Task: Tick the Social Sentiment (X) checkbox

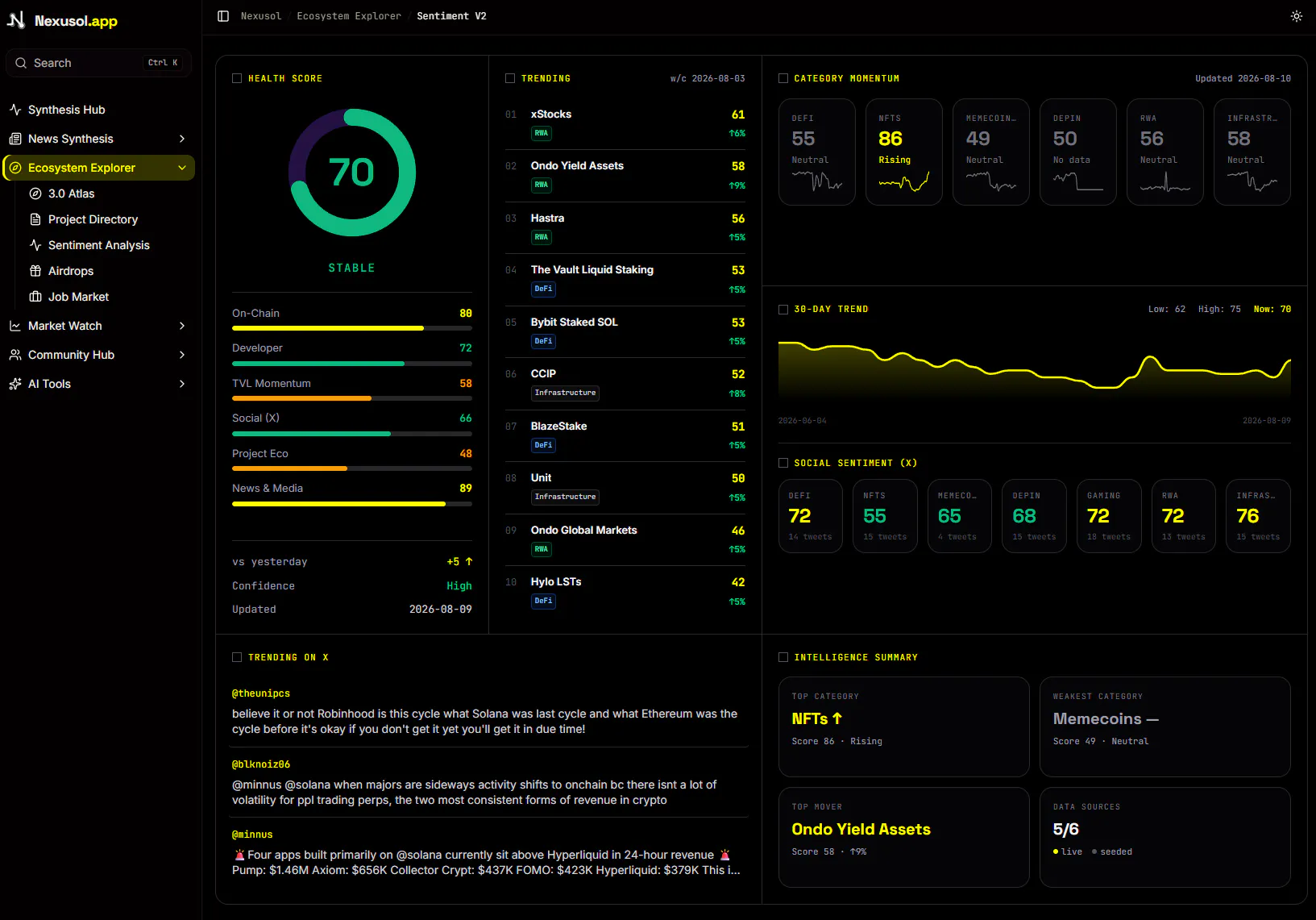Action: click(783, 463)
